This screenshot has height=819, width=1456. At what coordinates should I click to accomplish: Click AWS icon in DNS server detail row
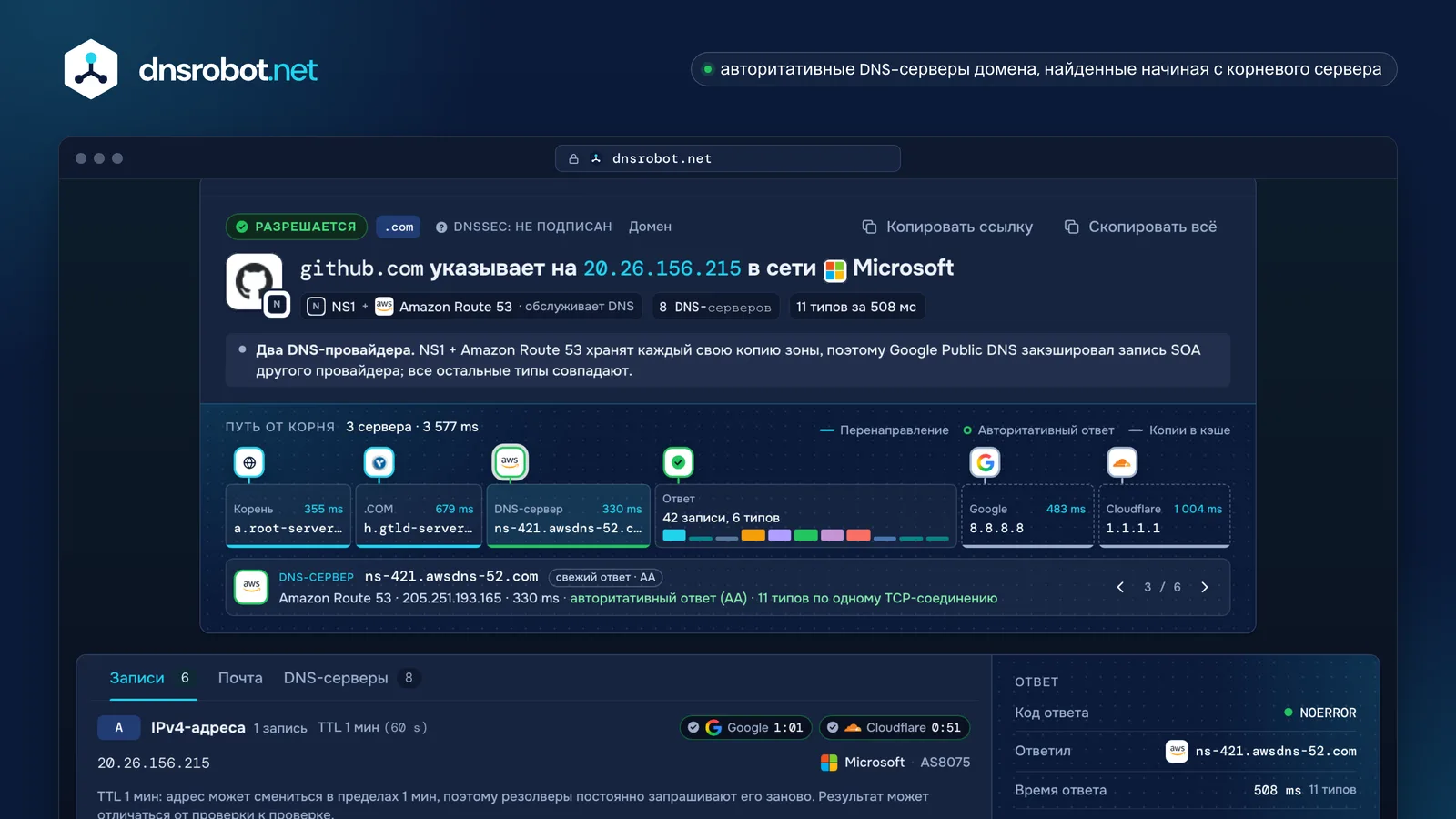(251, 587)
